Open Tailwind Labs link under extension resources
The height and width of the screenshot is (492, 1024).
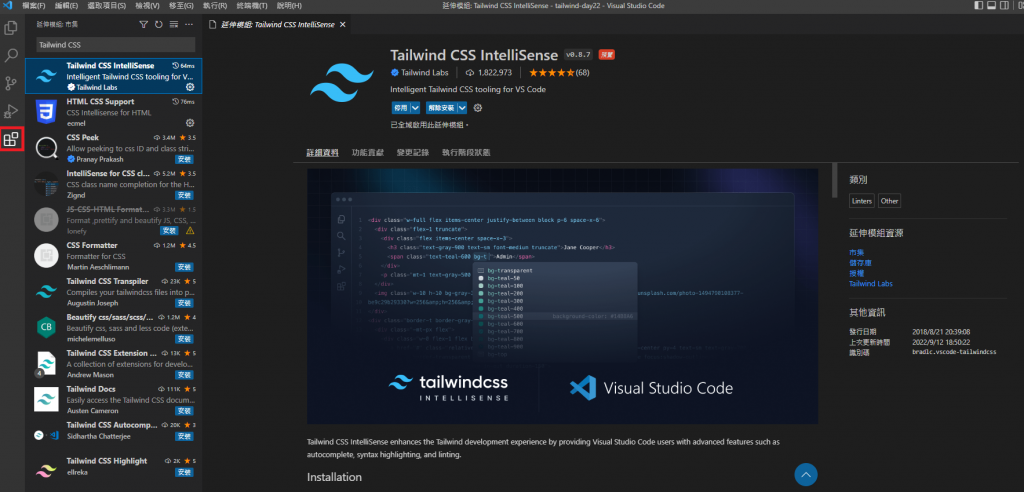pyautogui.click(x=871, y=284)
